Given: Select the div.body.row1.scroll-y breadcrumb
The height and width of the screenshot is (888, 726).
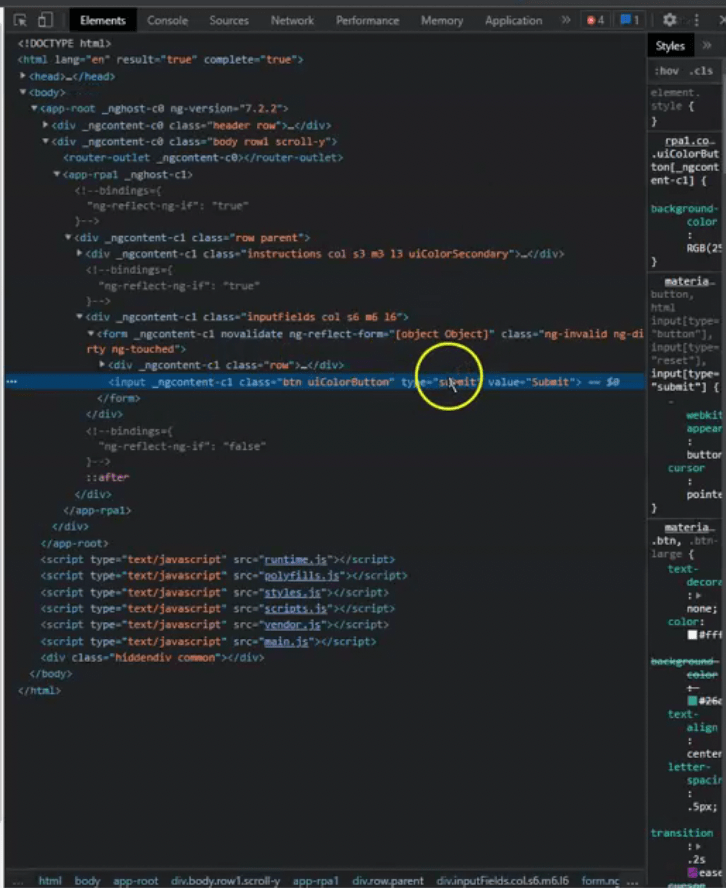Looking at the screenshot, I should pyautogui.click(x=225, y=881).
